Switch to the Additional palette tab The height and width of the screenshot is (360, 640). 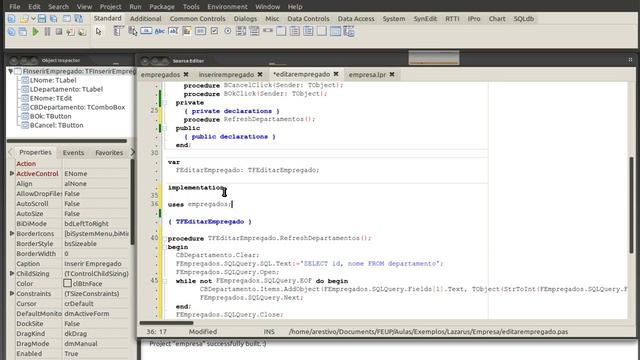click(x=145, y=19)
